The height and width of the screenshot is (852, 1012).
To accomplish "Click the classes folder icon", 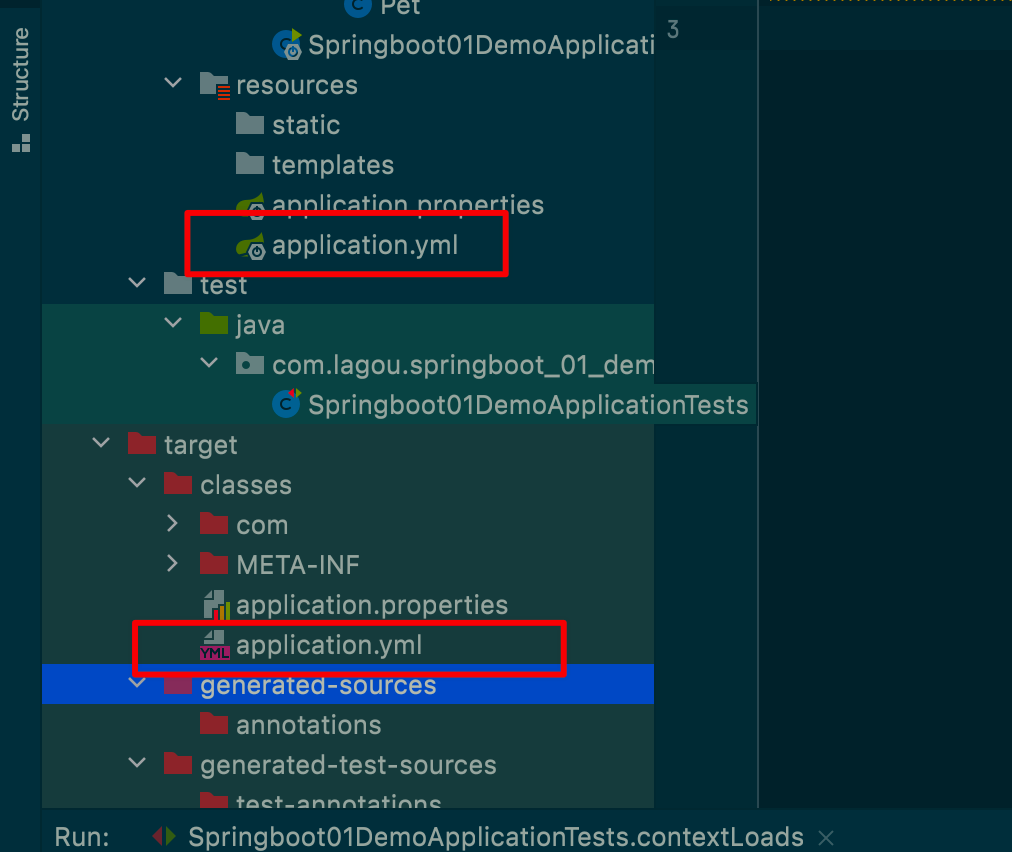I will pyautogui.click(x=177, y=484).
